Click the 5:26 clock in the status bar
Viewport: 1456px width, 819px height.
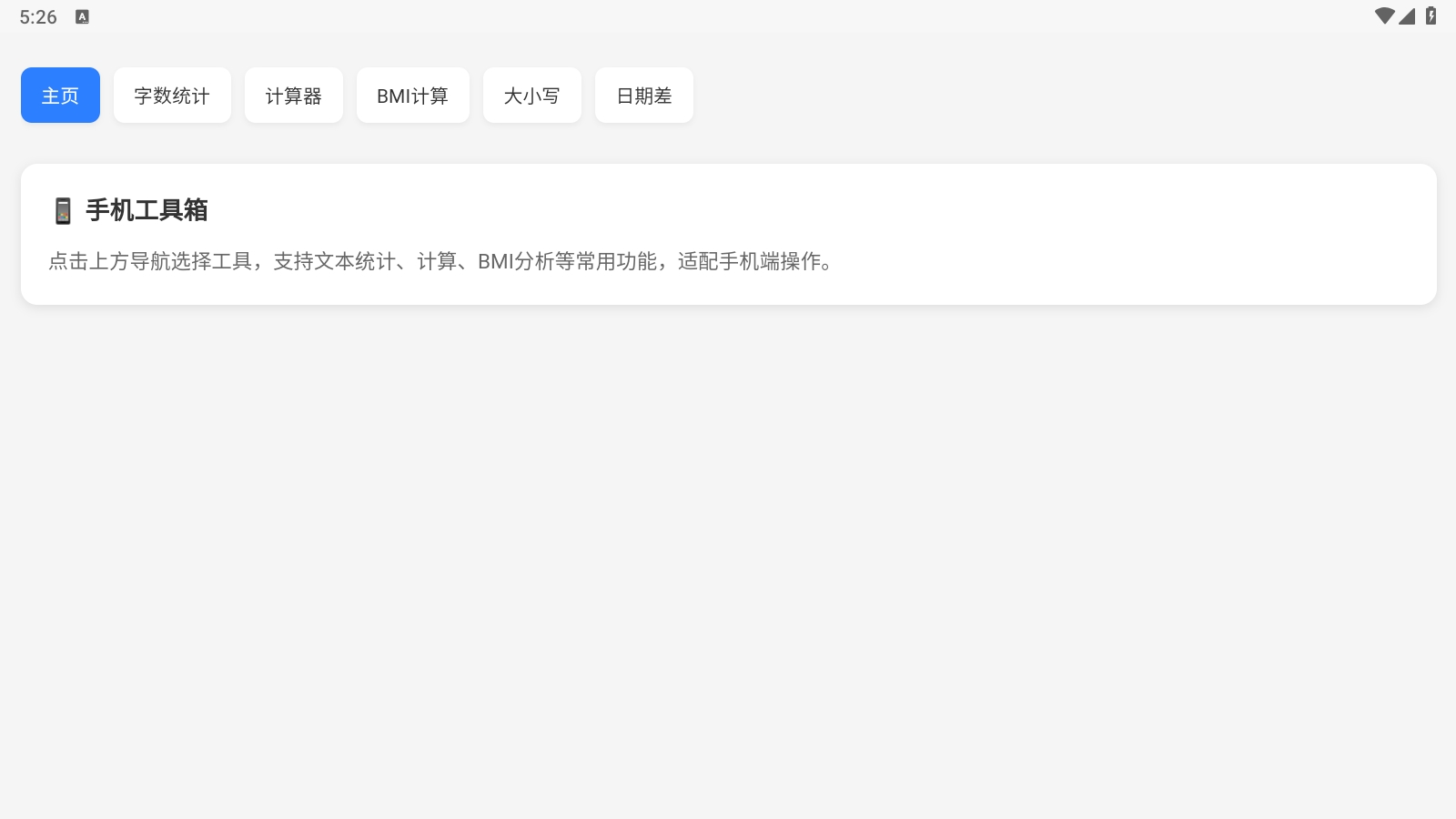click(x=37, y=16)
